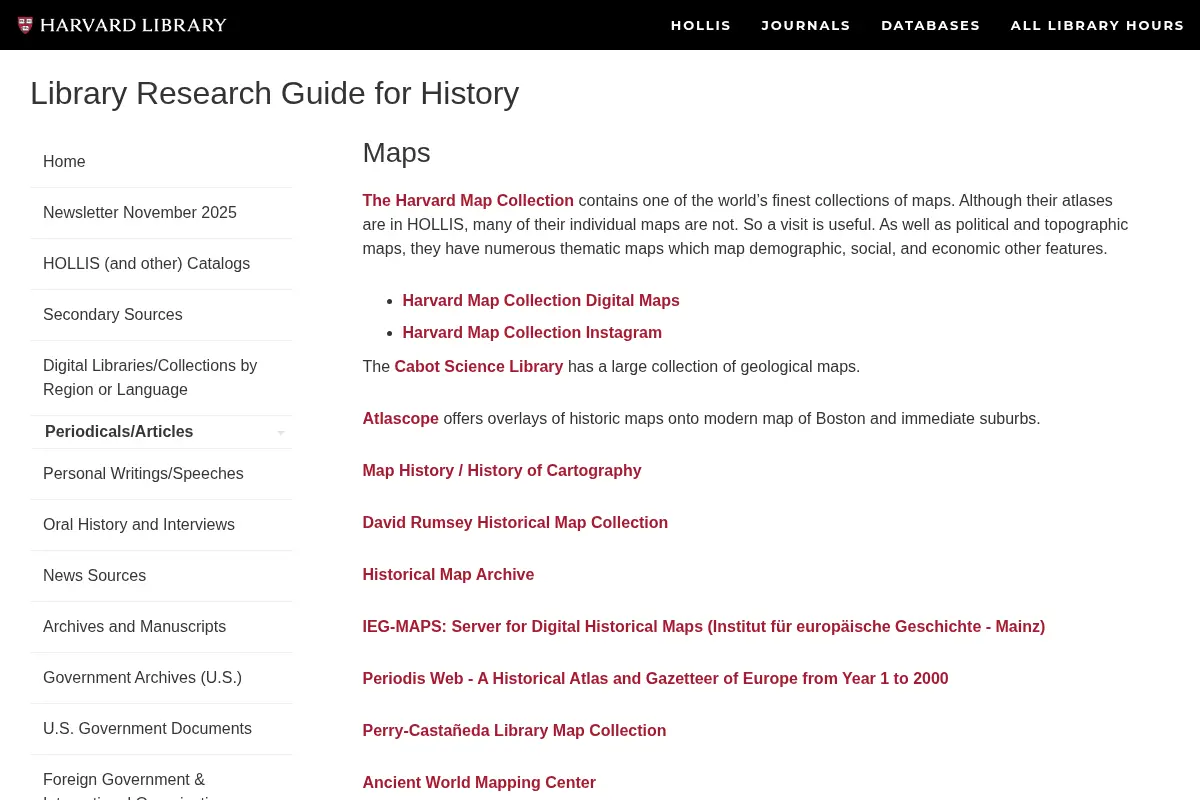Open Newsletter November 2025 page

point(161,213)
